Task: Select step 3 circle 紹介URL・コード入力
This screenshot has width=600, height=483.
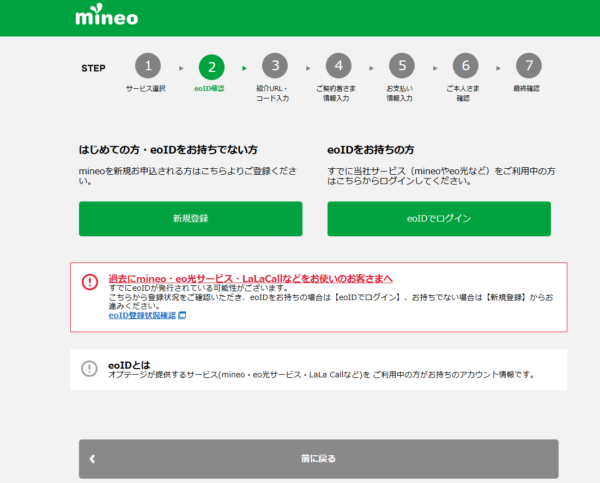Action: coord(275,66)
